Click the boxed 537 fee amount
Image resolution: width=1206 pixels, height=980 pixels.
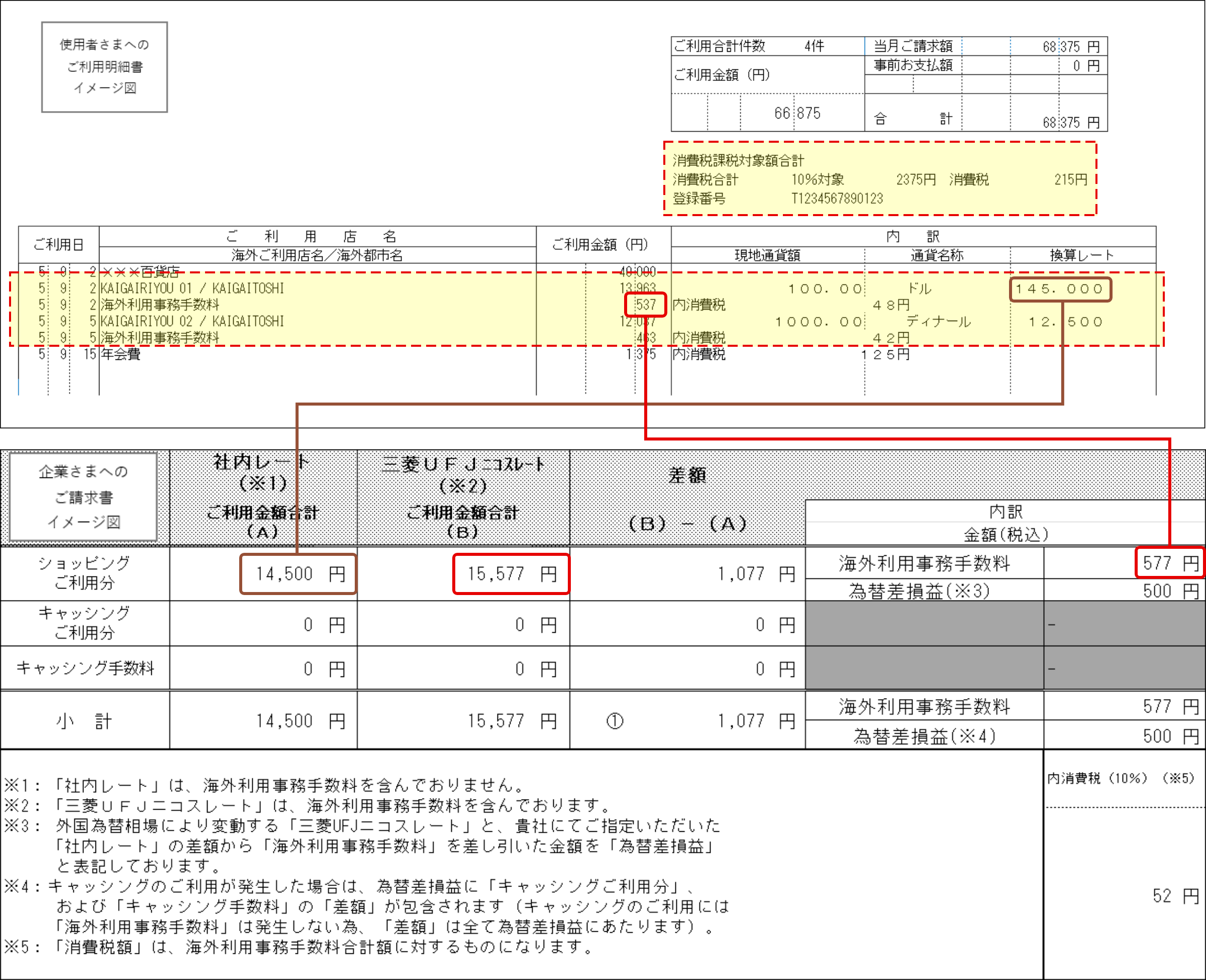click(x=645, y=305)
